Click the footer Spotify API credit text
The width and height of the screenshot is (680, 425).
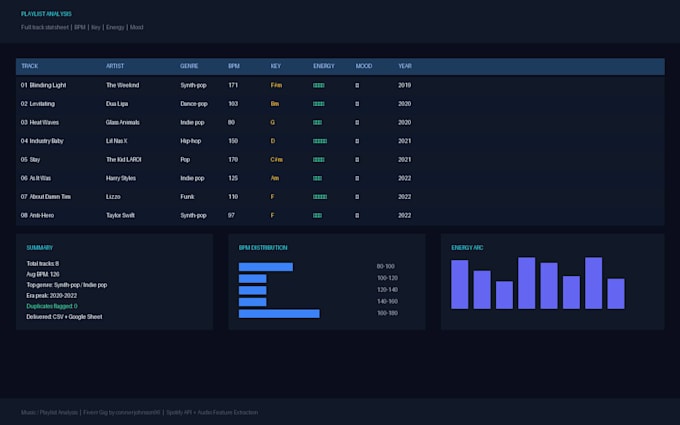click(212, 412)
